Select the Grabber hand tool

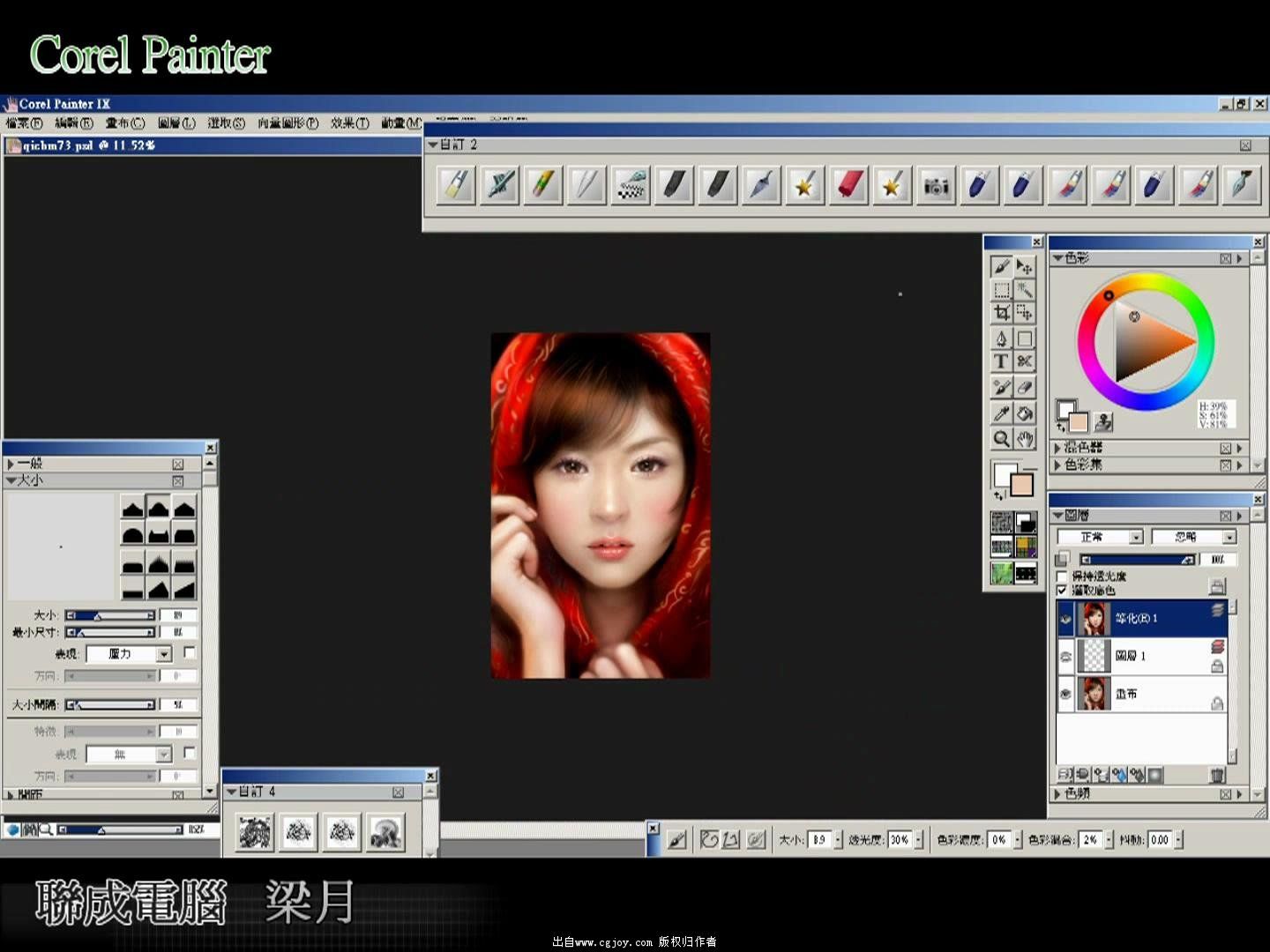pos(1025,438)
